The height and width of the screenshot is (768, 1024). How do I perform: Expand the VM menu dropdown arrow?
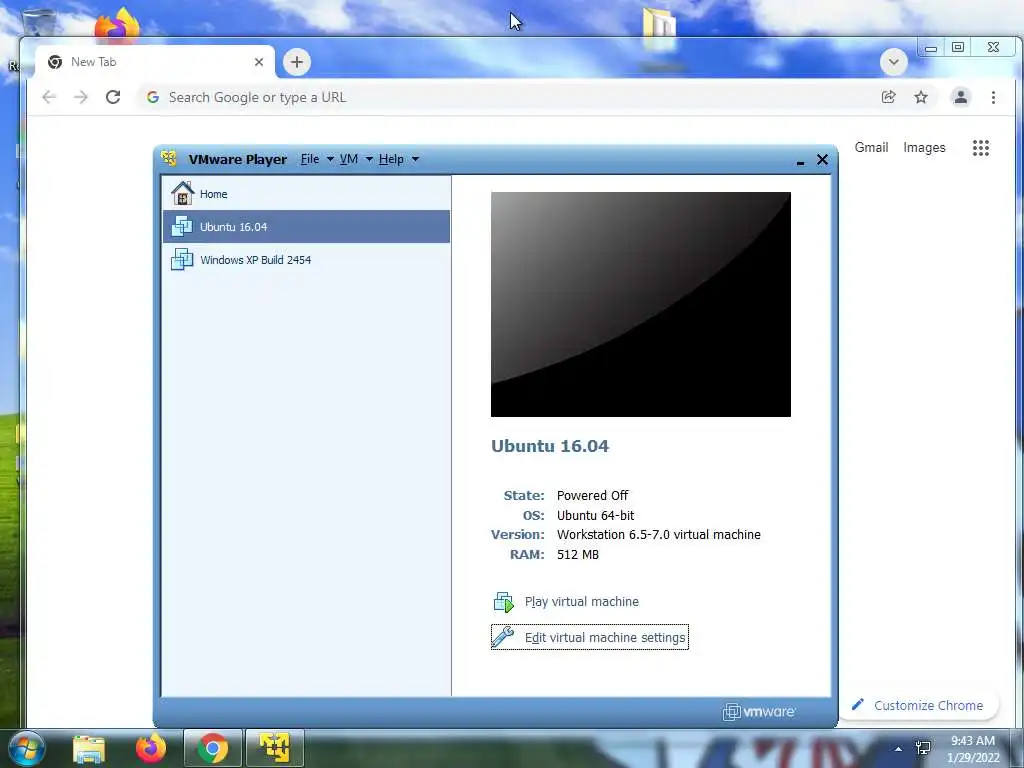coord(369,159)
